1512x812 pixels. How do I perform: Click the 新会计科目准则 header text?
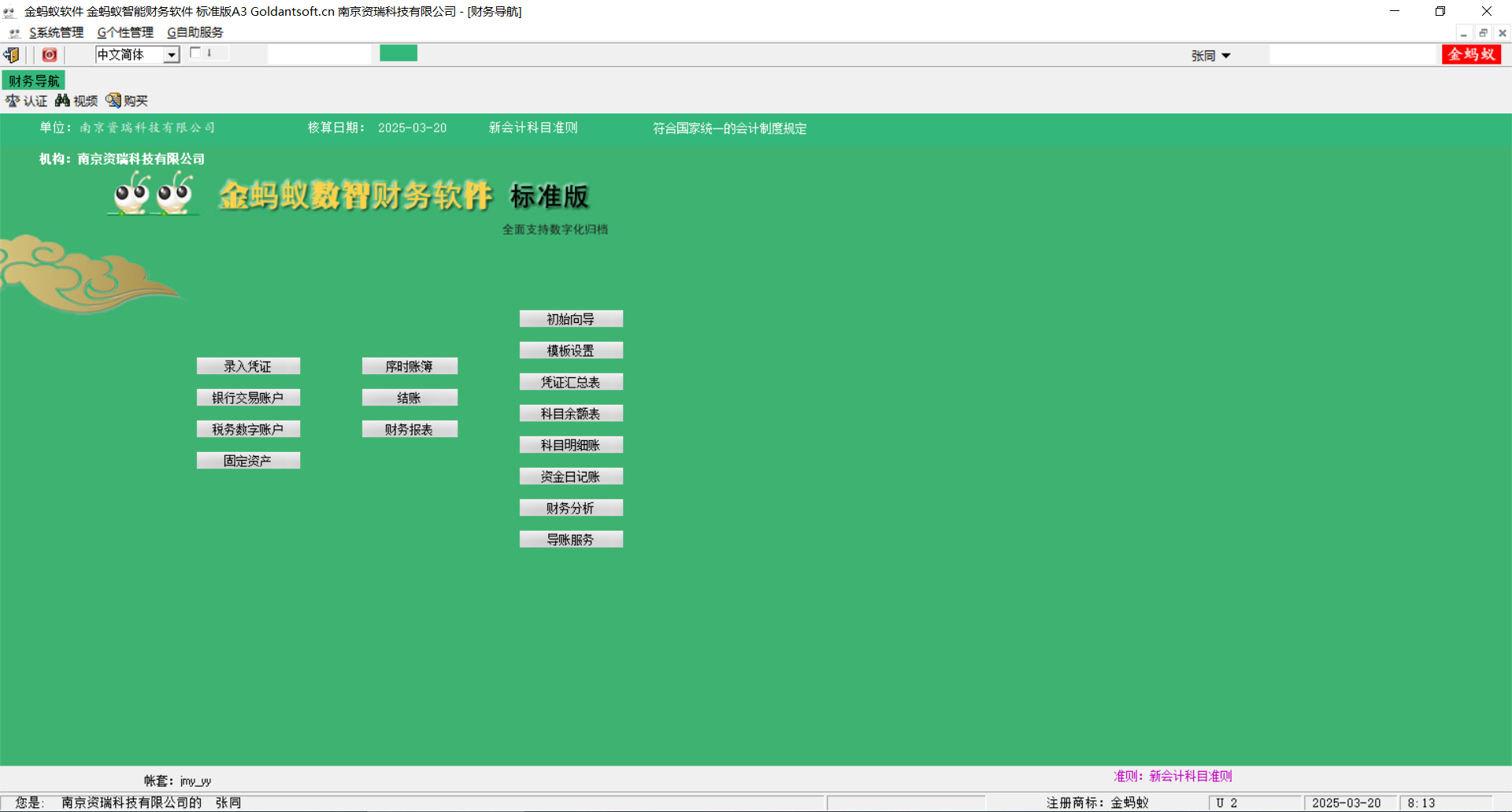click(x=533, y=128)
